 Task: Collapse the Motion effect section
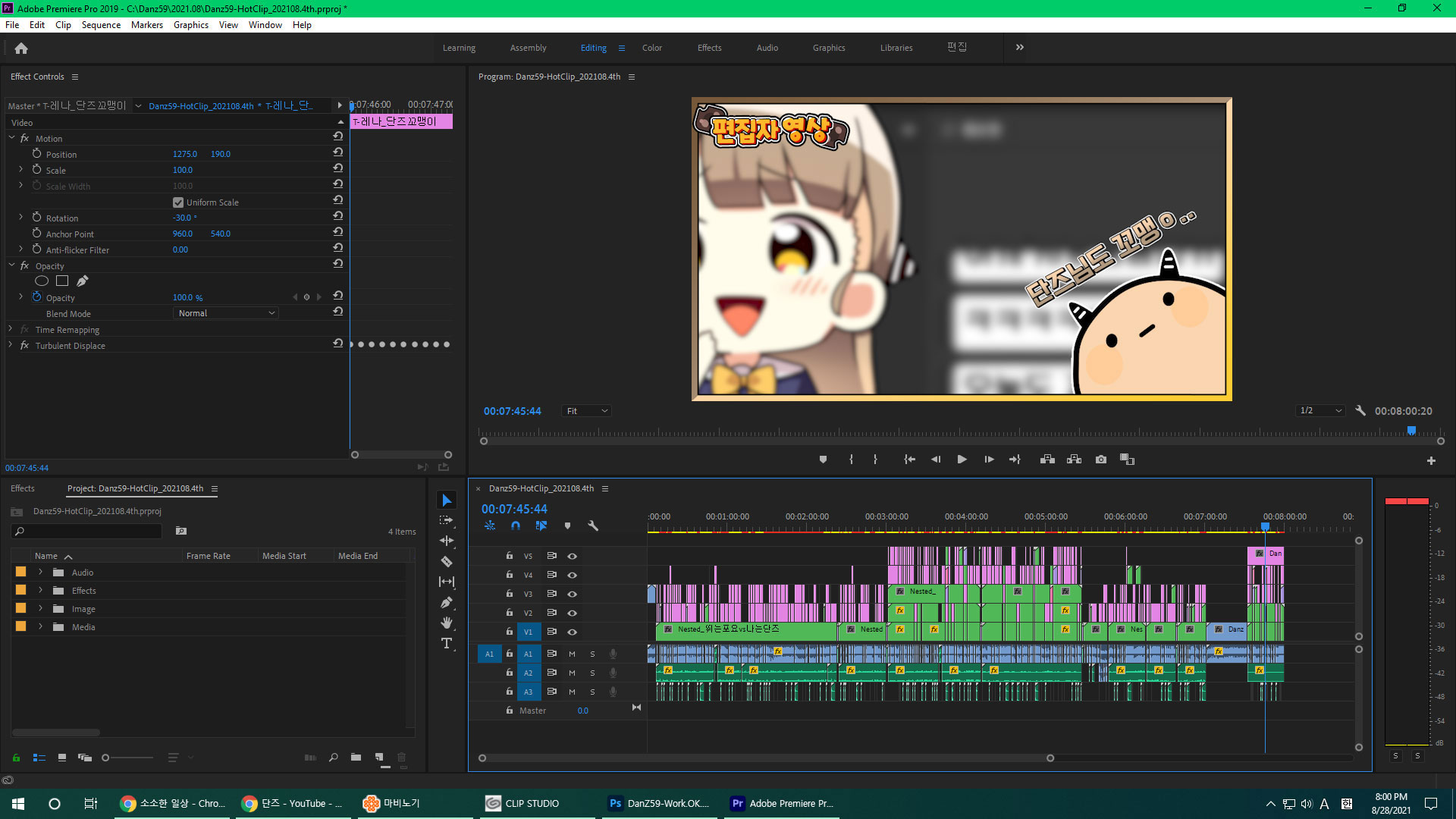tap(11, 138)
